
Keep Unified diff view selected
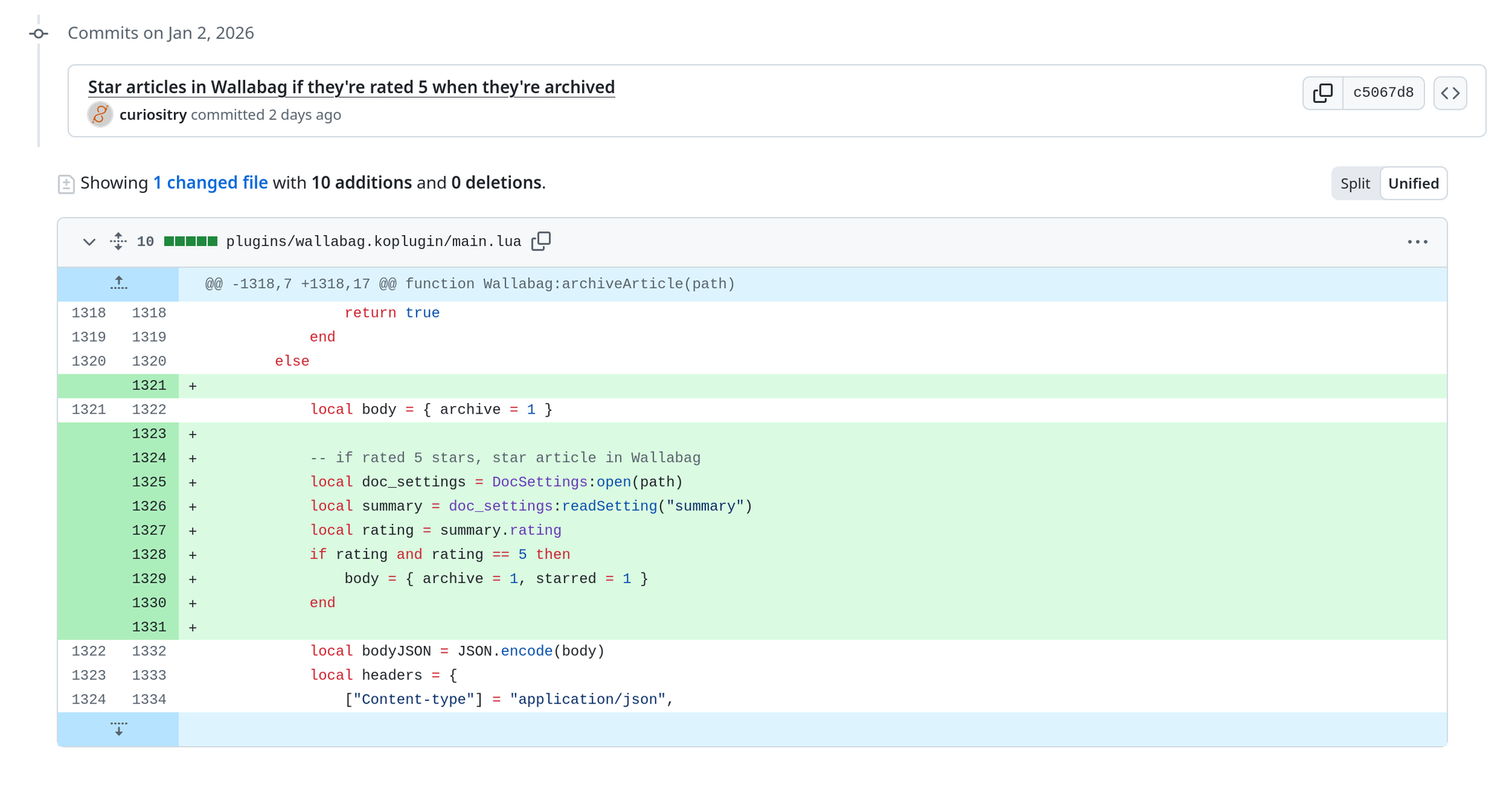[x=1413, y=183]
